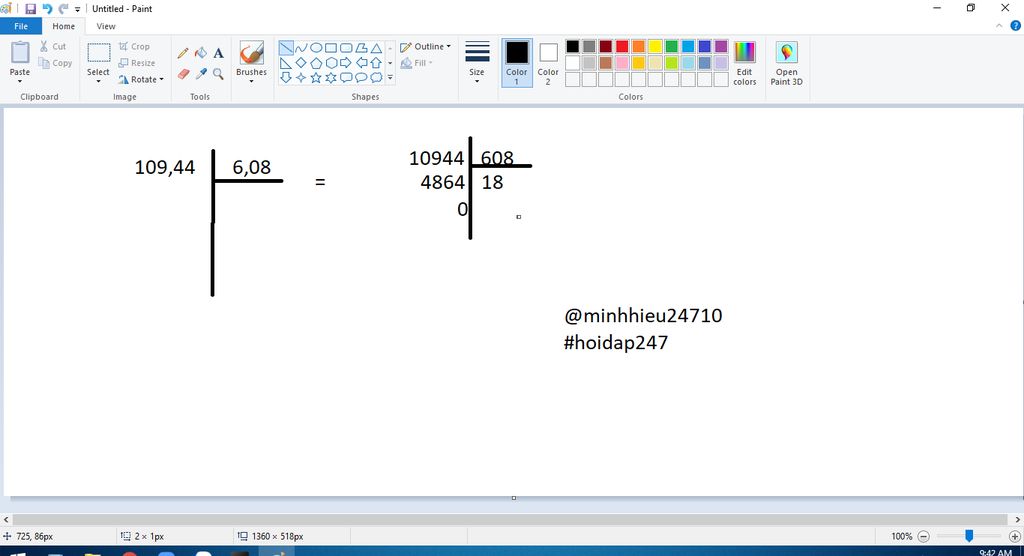The image size is (1024, 556).
Task: Click the Brushes tool icon
Action: pos(251,53)
